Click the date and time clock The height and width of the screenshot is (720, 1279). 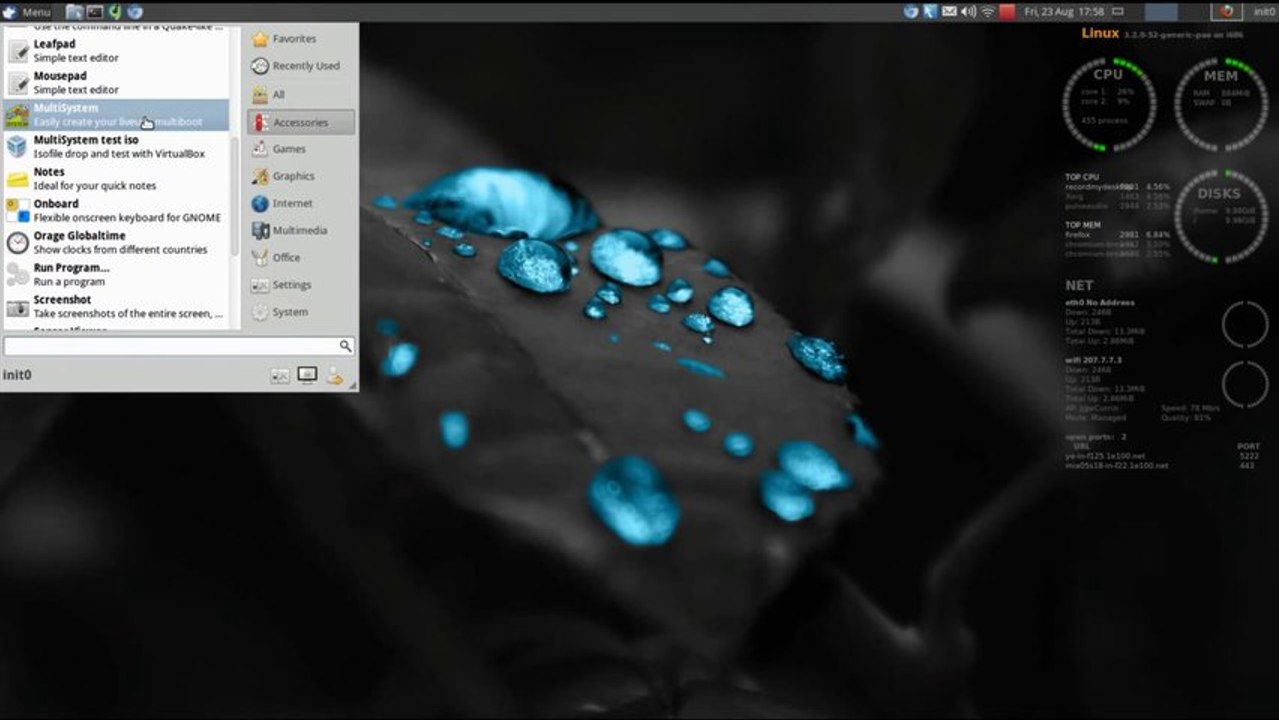(1064, 12)
